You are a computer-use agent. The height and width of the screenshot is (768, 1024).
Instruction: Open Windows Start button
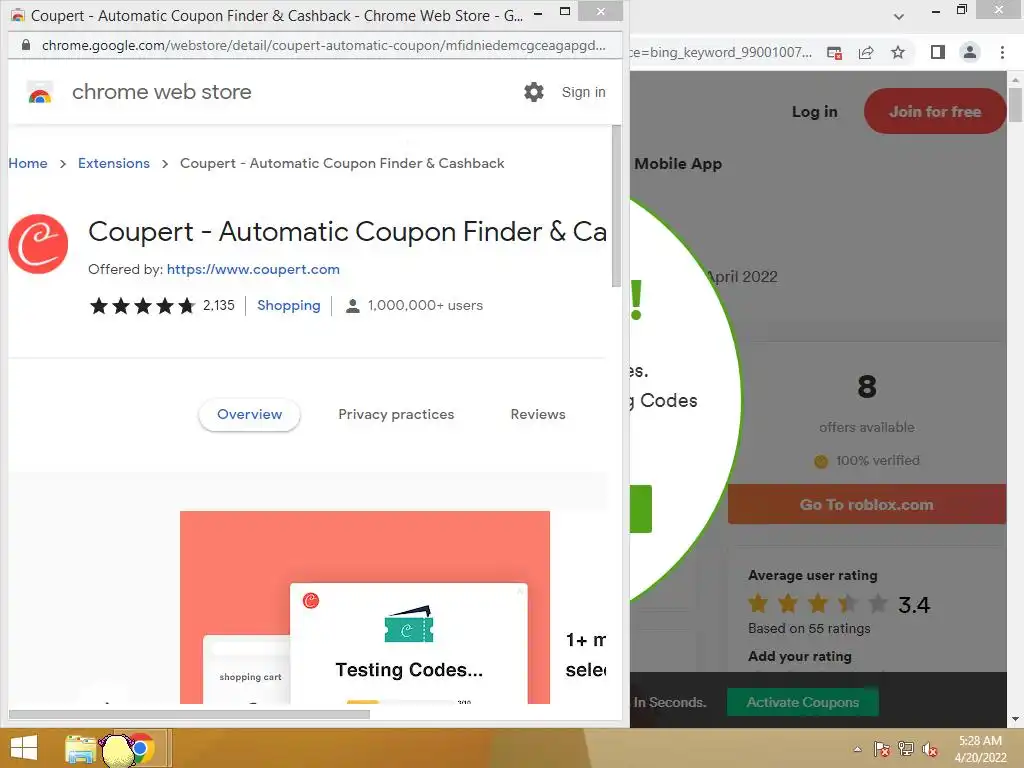(x=24, y=748)
